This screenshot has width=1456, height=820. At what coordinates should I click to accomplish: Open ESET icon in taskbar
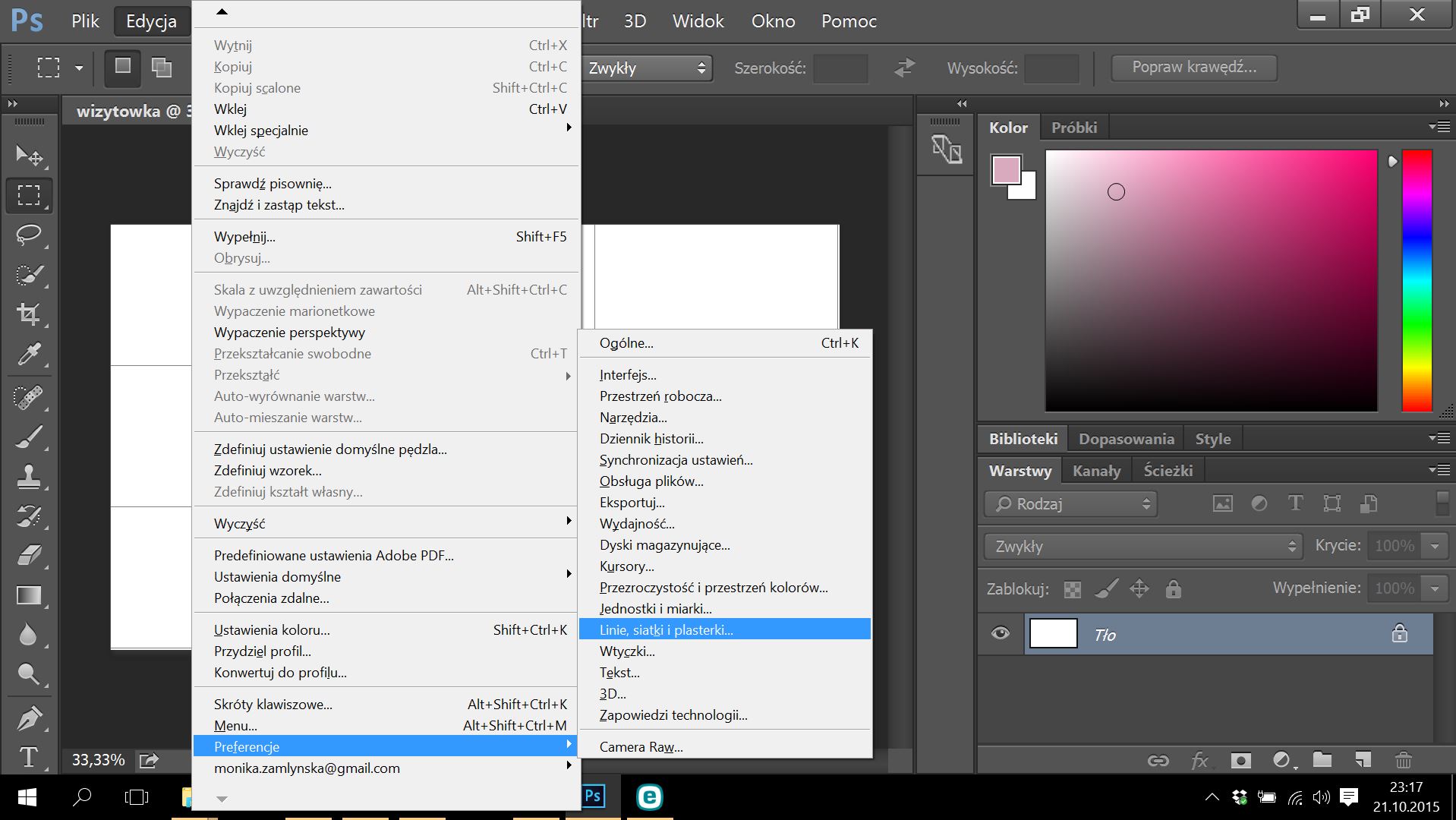pos(649,796)
